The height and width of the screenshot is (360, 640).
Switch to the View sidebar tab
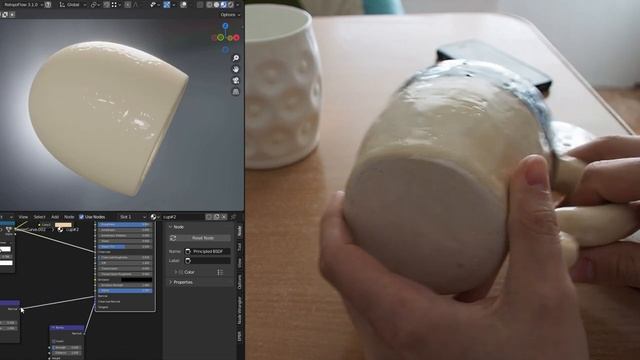239,263
